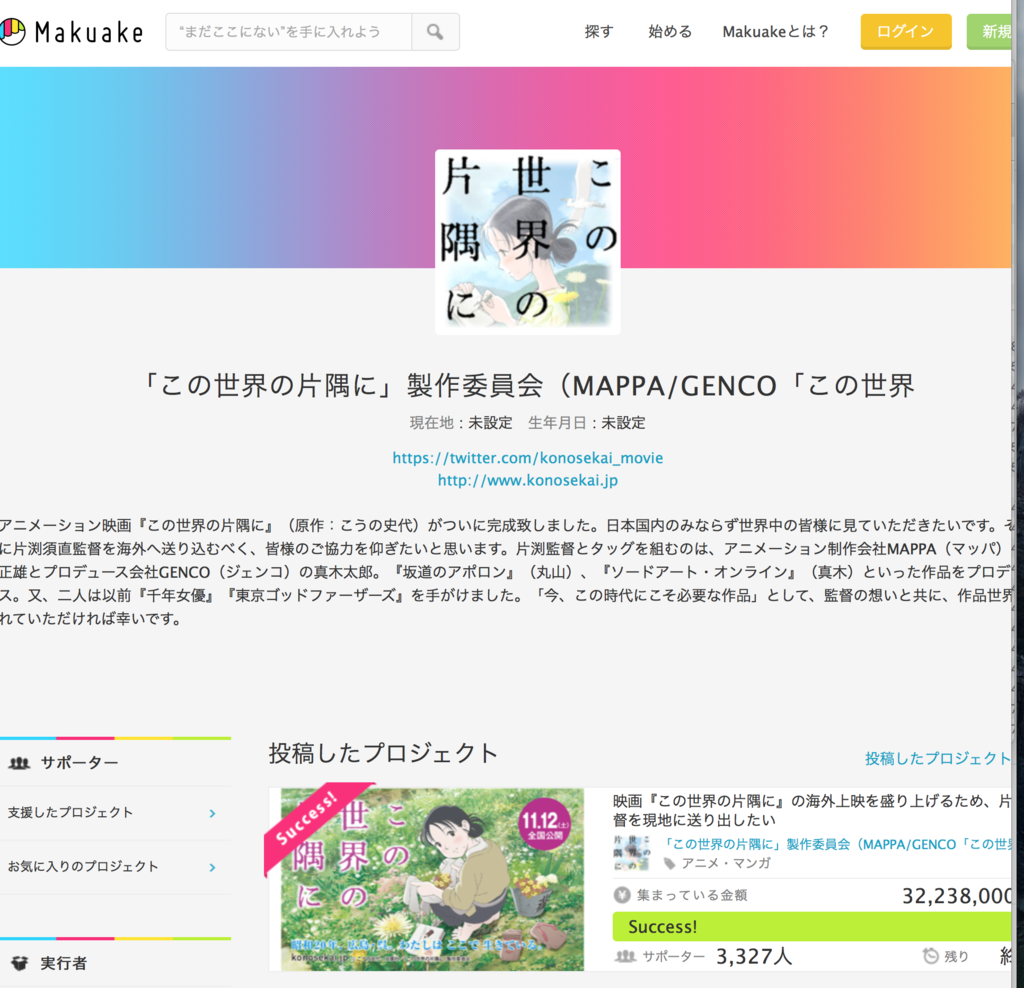Click the サポーター sidebar heading text
The image size is (1024, 988).
pyautogui.click(x=80, y=763)
